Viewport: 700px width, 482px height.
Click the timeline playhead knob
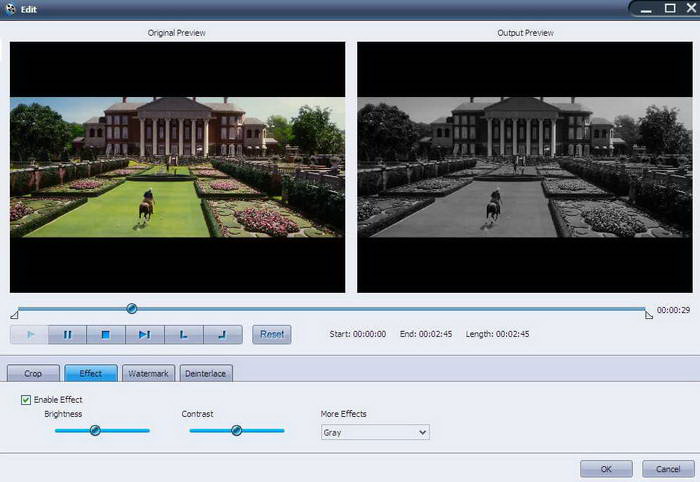coord(131,308)
